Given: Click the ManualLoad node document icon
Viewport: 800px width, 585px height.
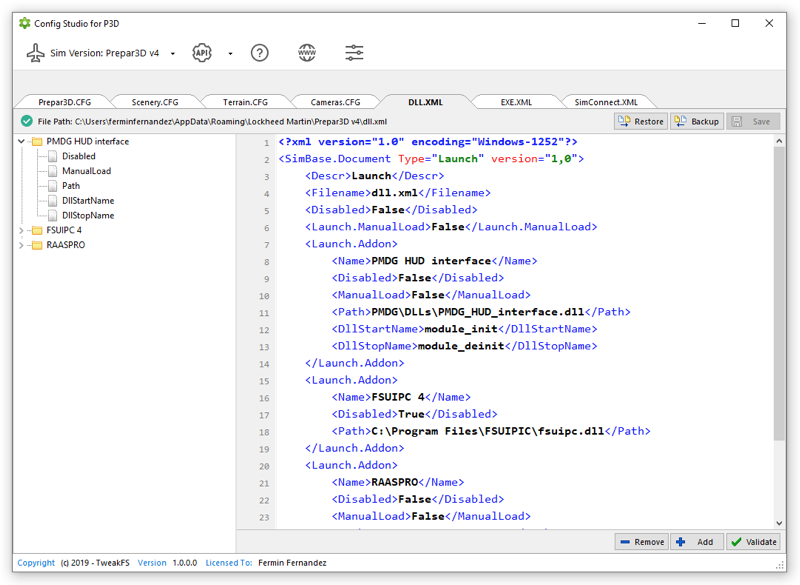Looking at the screenshot, I should (53, 171).
